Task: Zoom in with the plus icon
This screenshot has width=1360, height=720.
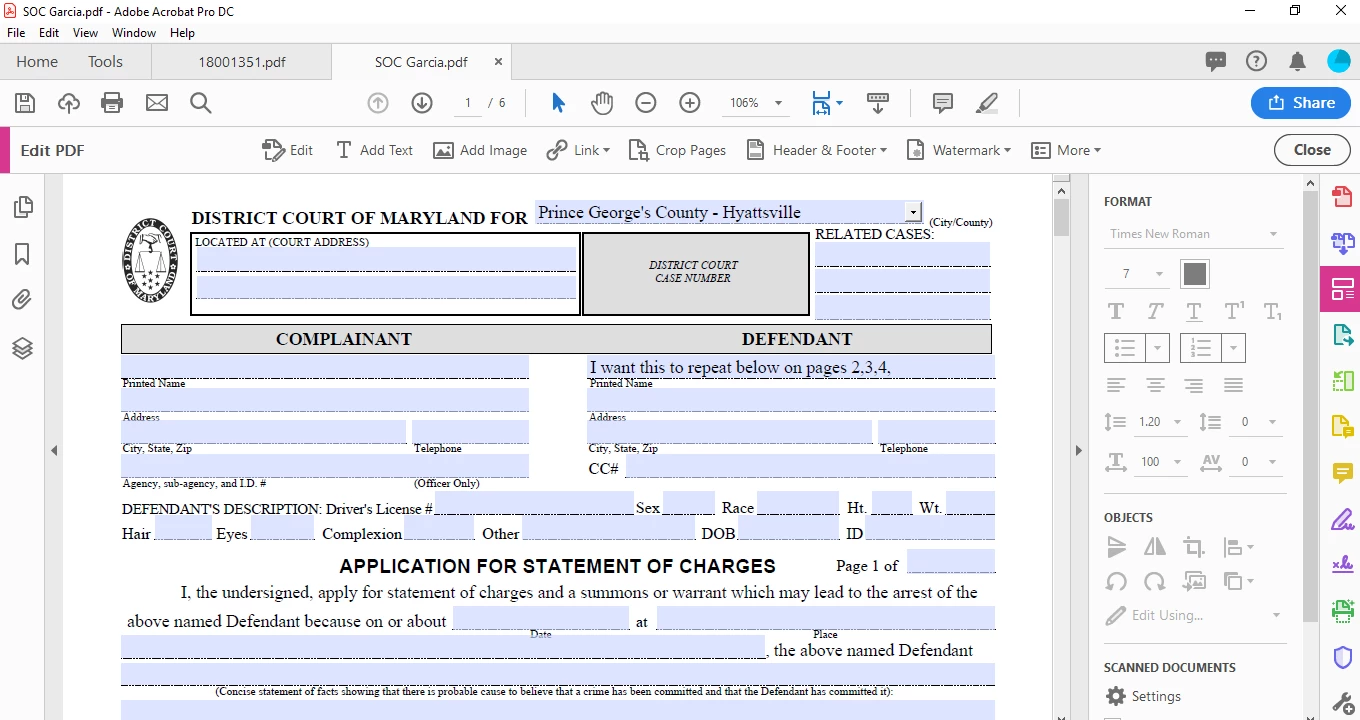Action: click(690, 103)
